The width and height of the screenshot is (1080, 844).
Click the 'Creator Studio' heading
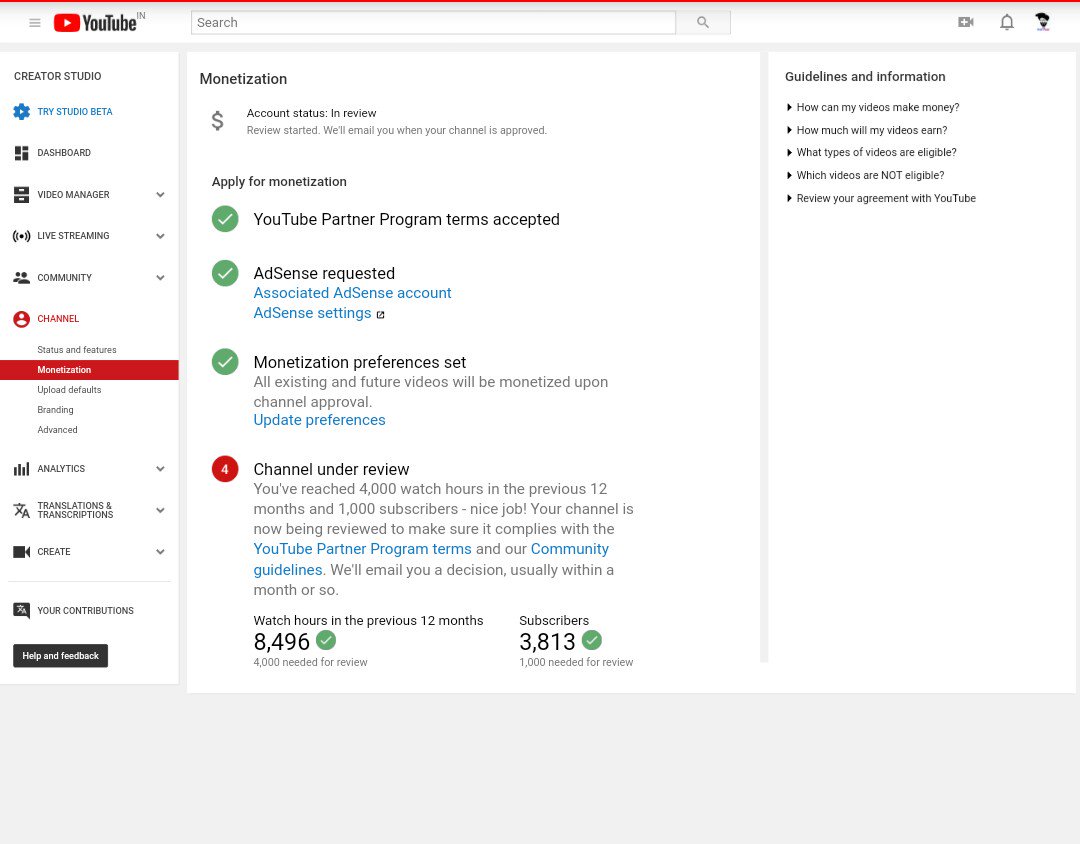click(57, 76)
